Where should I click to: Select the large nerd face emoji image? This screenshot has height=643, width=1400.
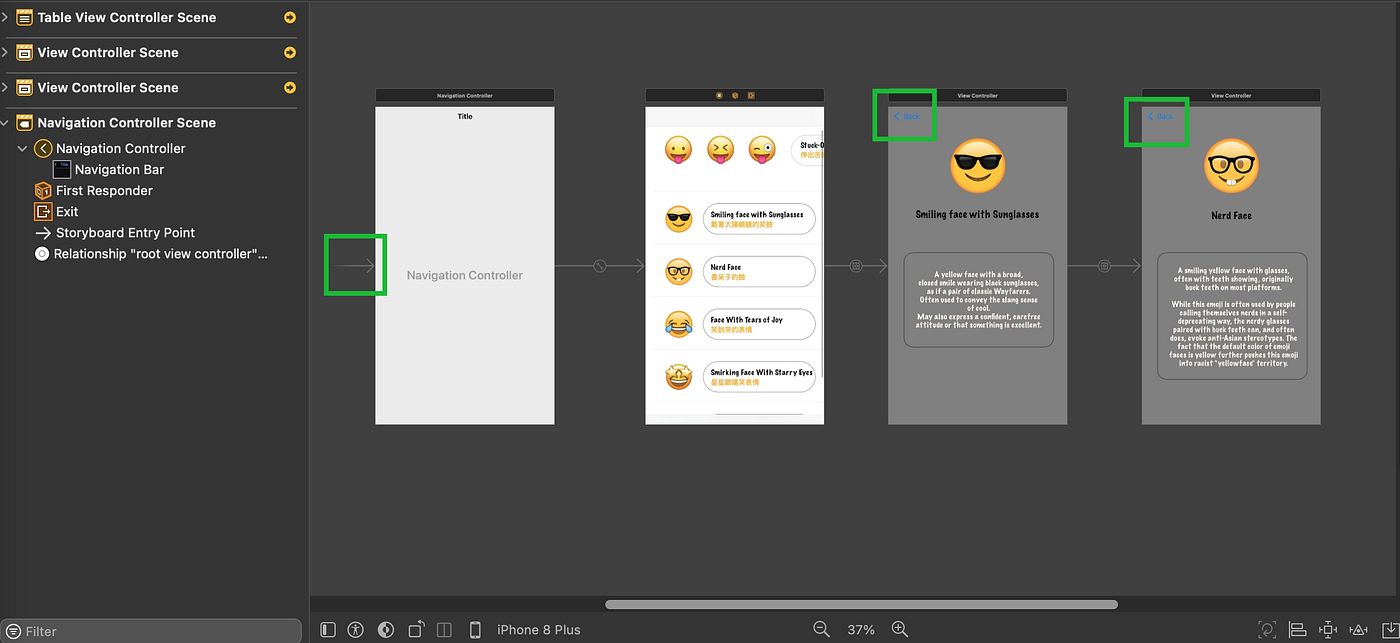tap(1231, 167)
